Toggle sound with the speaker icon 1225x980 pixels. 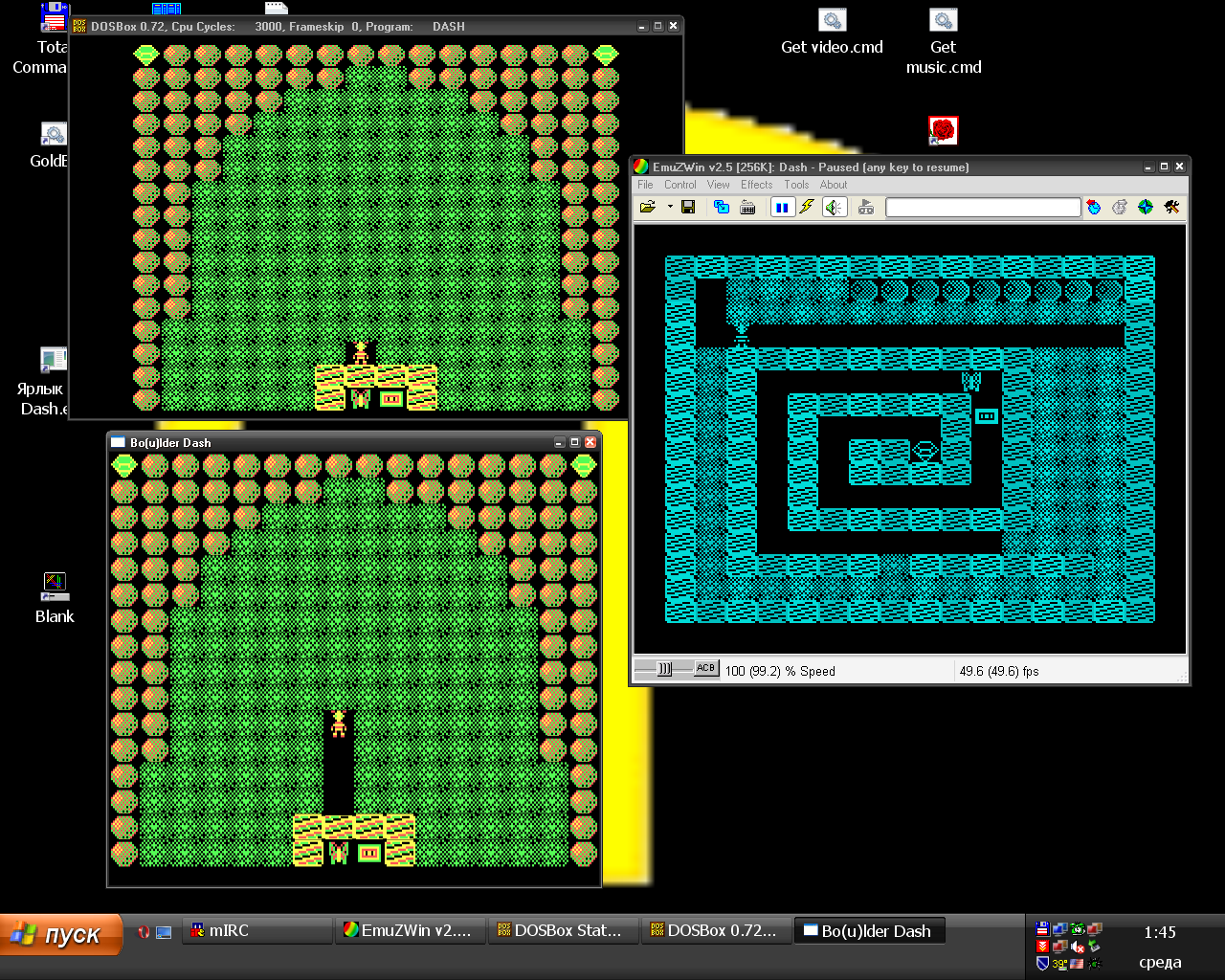(x=835, y=207)
